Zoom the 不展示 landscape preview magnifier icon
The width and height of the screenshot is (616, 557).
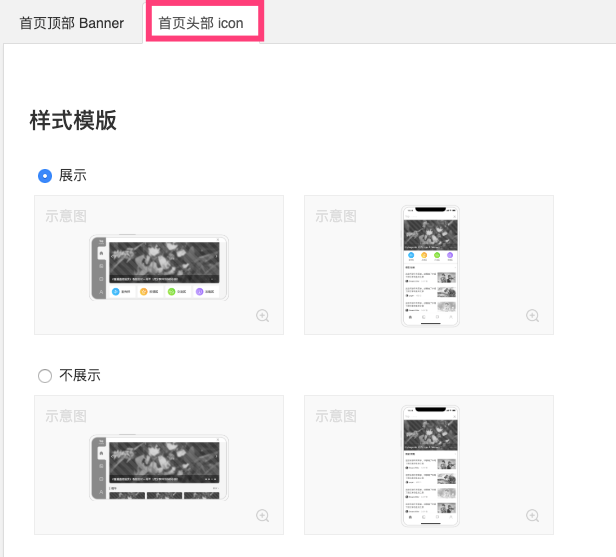pos(262,515)
